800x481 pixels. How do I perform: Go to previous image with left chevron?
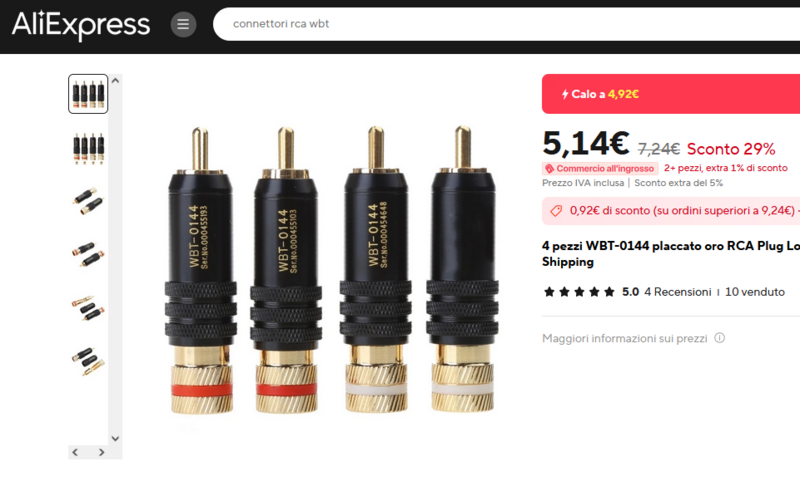tap(76, 452)
